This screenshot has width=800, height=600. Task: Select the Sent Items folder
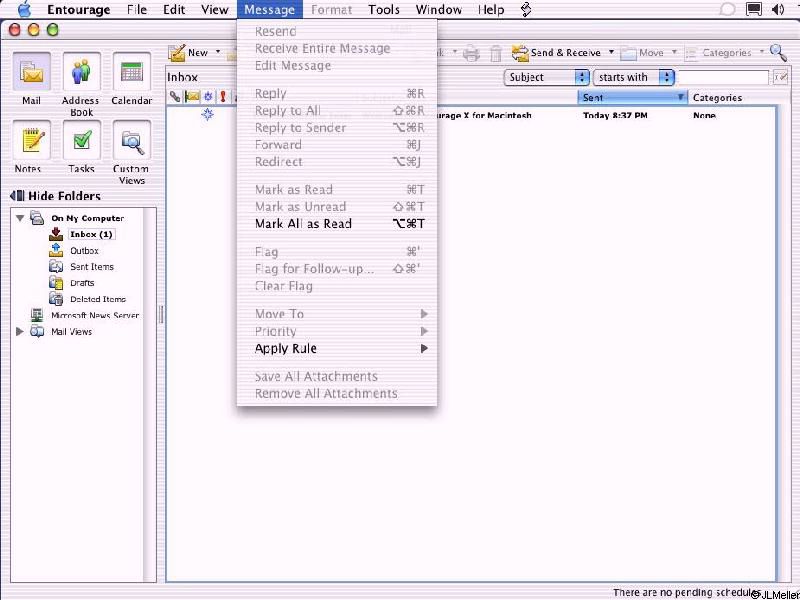92,266
